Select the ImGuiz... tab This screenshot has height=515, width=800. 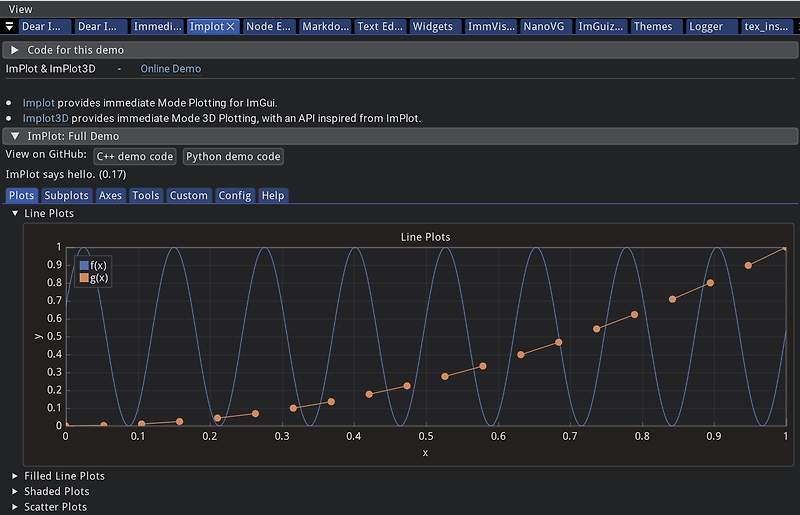point(601,27)
